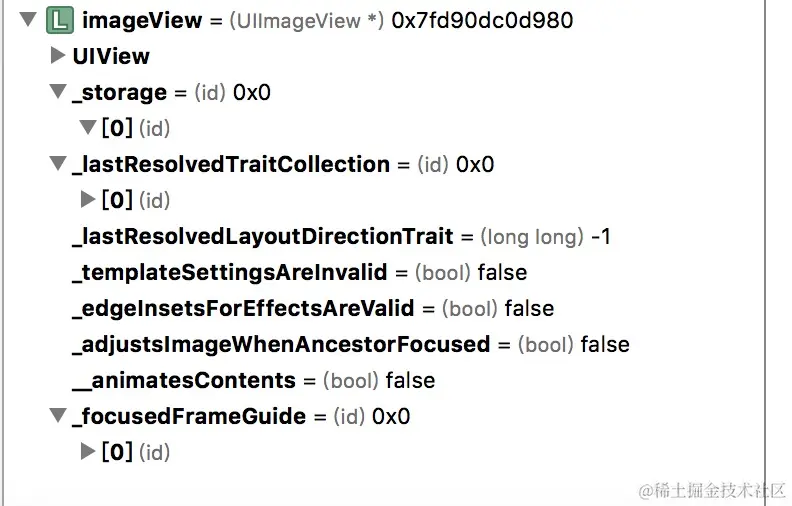This screenshot has height=506, width=792.
Task: Collapse the _storage variable node
Action: point(58,93)
